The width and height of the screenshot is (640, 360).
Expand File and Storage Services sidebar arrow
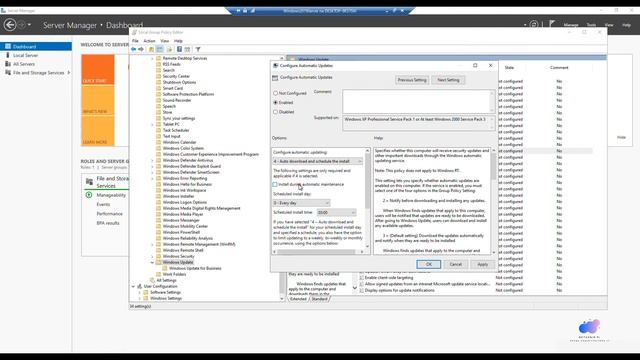(69, 73)
